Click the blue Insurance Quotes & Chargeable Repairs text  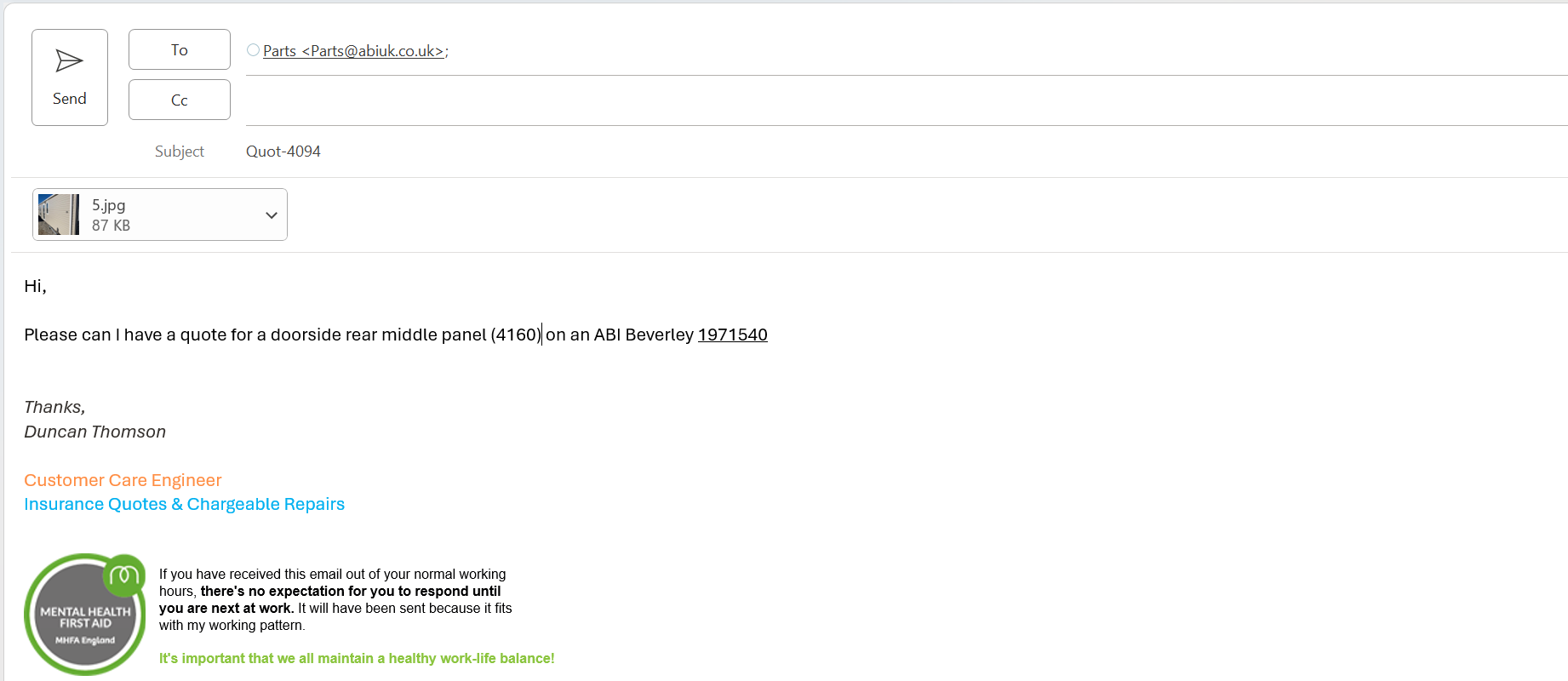tap(184, 504)
